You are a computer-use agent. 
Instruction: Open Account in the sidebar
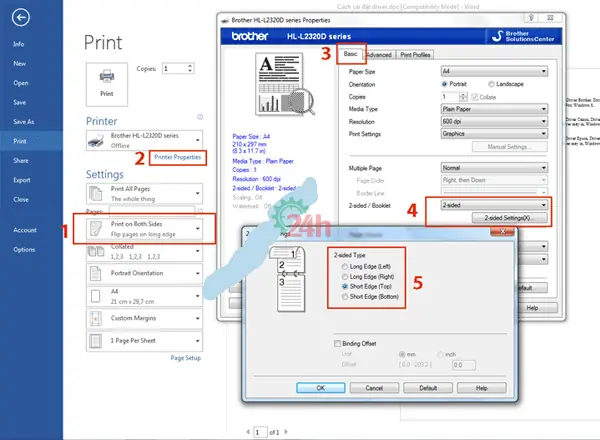(25, 230)
